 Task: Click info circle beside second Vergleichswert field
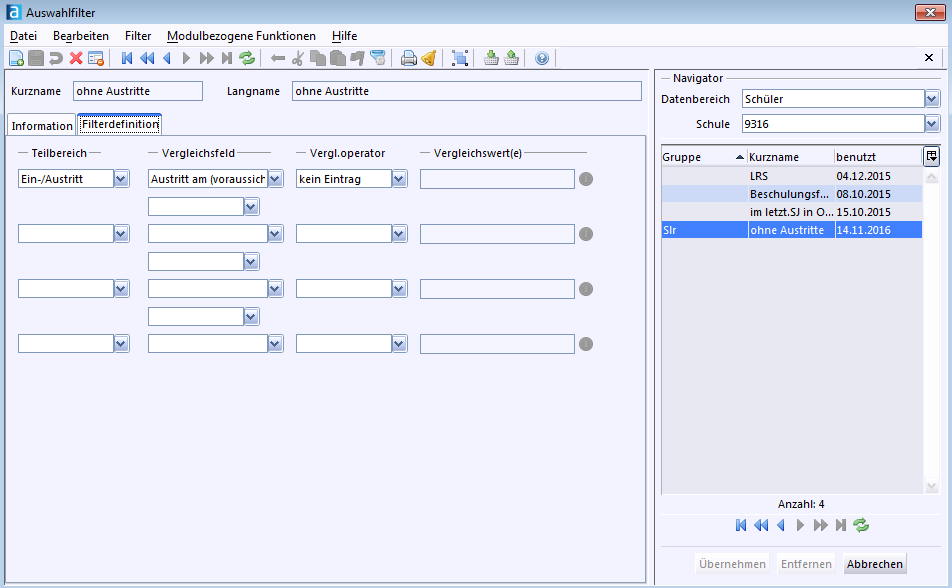point(586,234)
